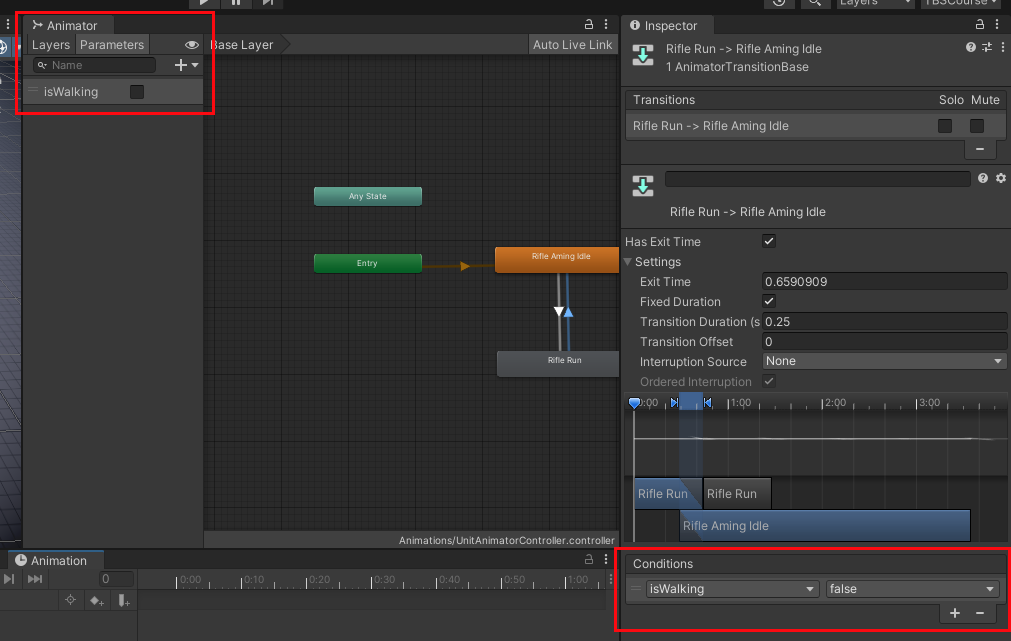Click the search icon in the top toolbar
The height and width of the screenshot is (641, 1011).
click(815, 4)
